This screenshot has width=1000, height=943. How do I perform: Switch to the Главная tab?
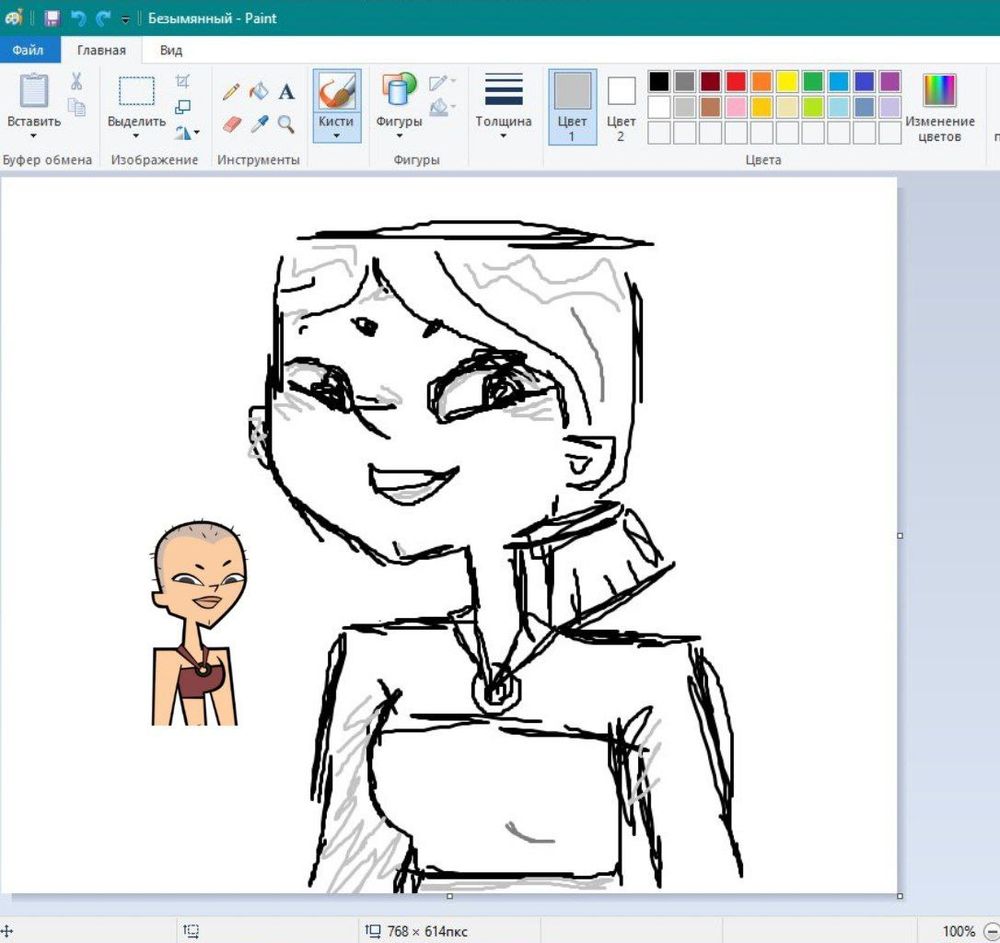(101, 50)
